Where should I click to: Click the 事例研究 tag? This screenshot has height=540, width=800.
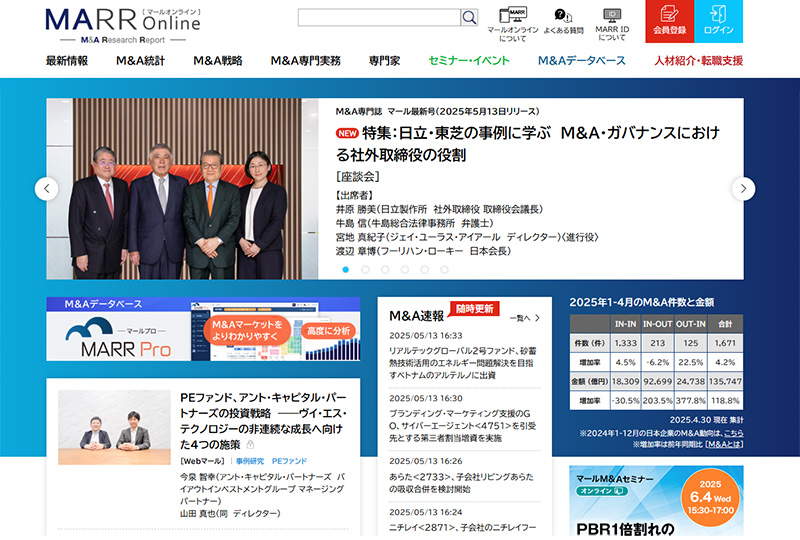pyautogui.click(x=250, y=461)
